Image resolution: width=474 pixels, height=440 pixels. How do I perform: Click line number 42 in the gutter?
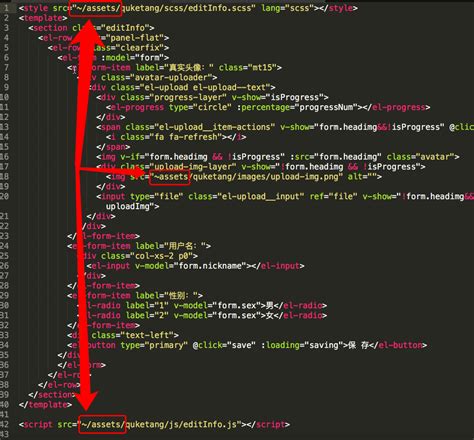click(4, 424)
